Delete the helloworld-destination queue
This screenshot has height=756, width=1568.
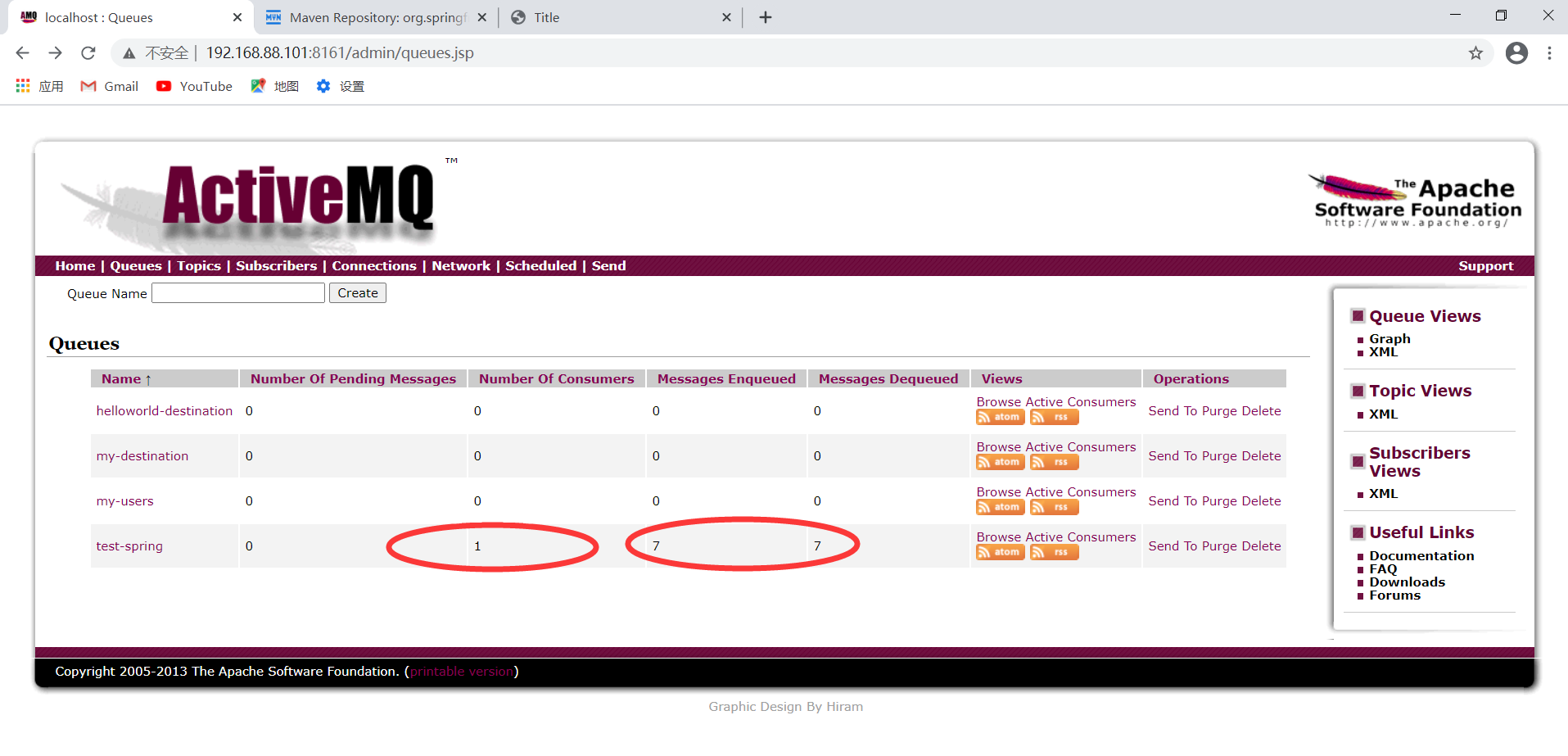(x=1261, y=411)
